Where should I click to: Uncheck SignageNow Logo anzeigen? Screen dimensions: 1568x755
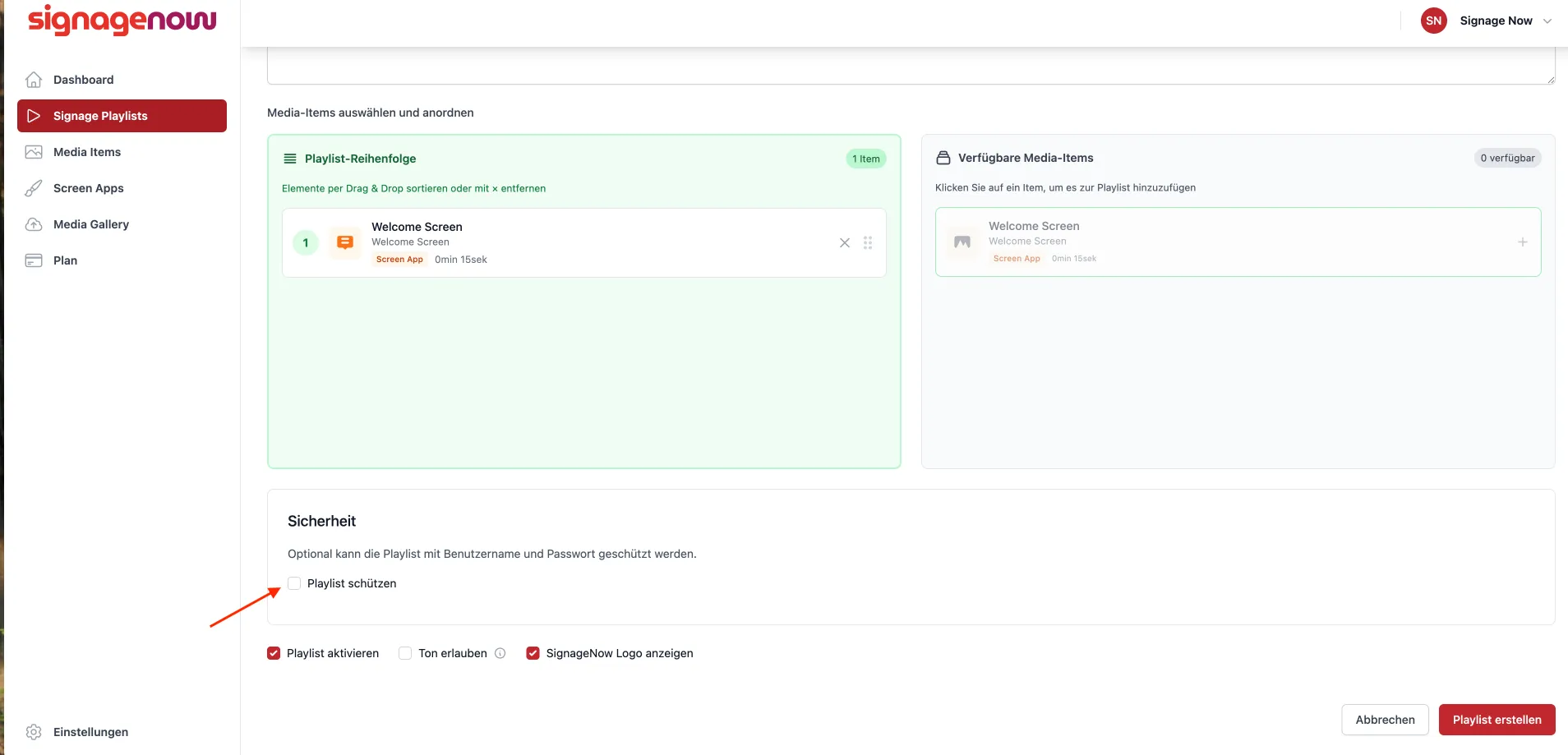click(x=533, y=653)
